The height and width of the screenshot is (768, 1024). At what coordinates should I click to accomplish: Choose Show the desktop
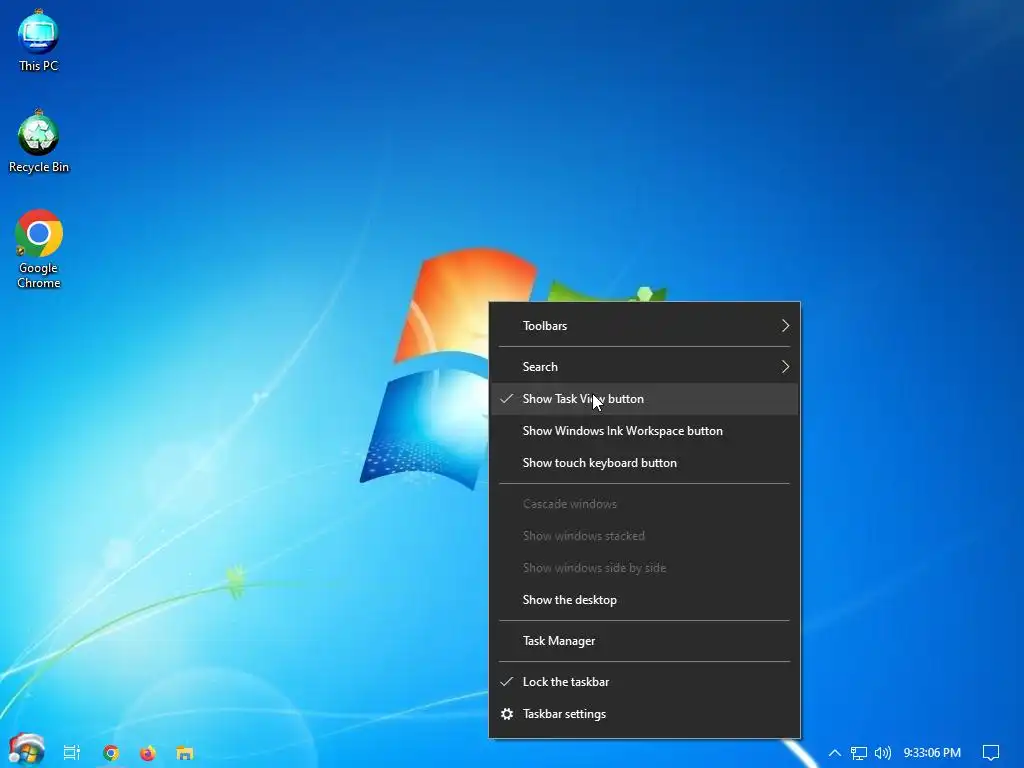click(645, 600)
